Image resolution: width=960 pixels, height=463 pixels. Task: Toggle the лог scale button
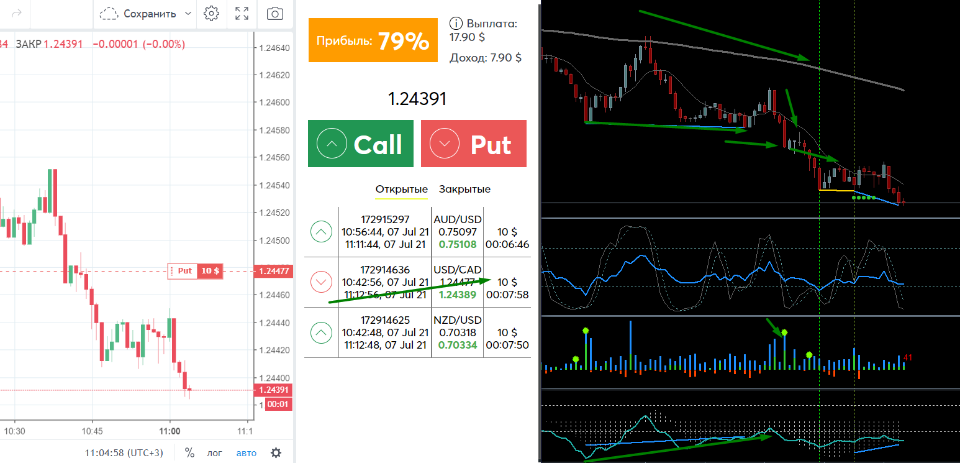(214, 453)
